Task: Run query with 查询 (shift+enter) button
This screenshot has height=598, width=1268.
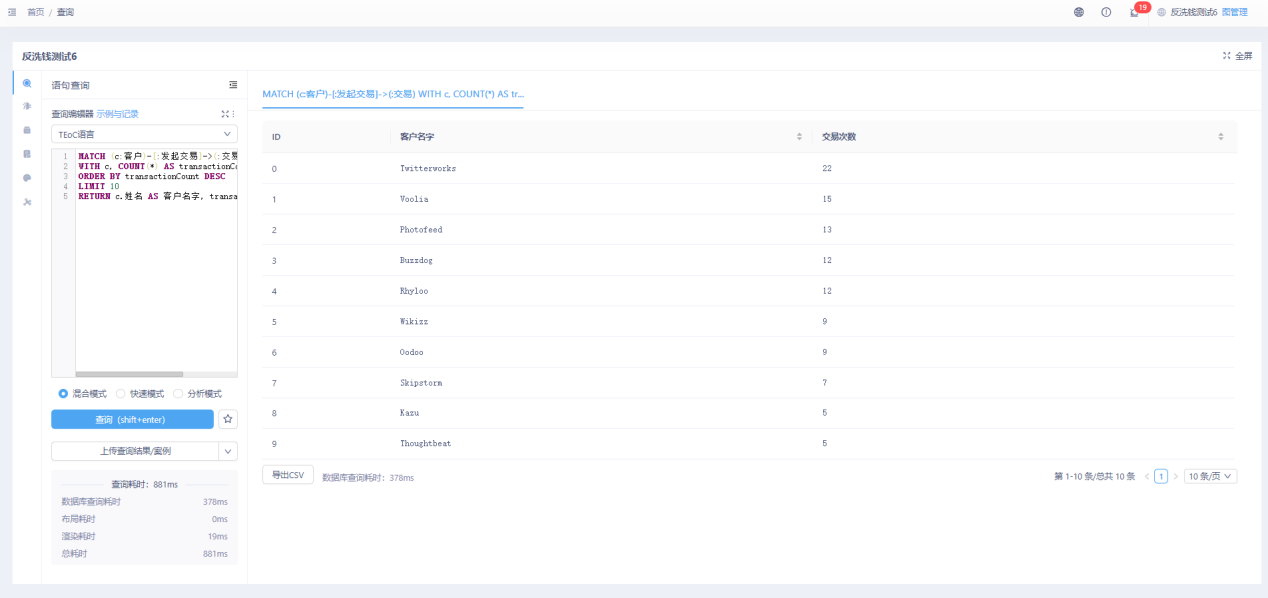Action: point(132,419)
